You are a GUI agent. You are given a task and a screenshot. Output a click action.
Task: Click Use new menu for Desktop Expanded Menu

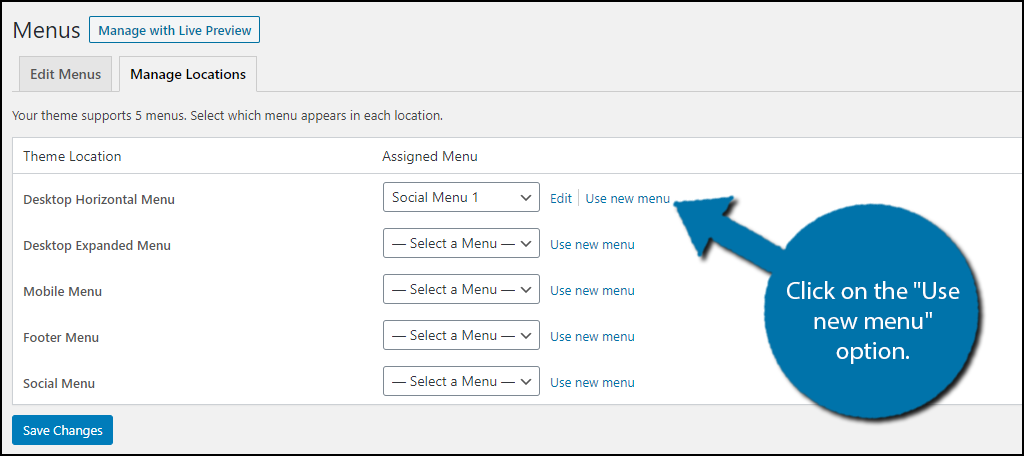tap(592, 244)
